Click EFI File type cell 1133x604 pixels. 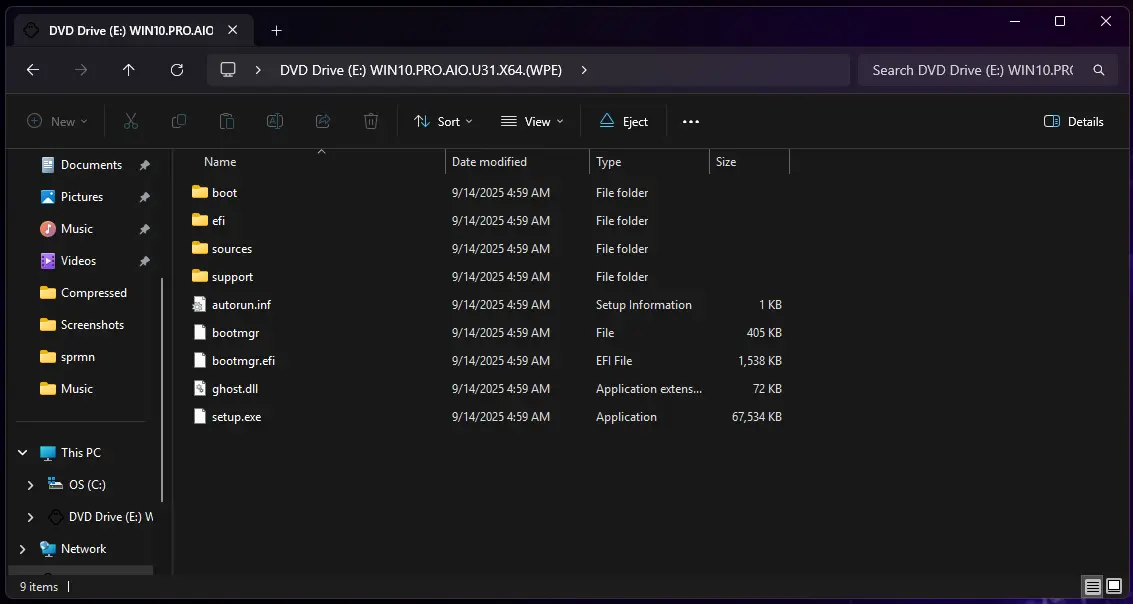pyautogui.click(x=614, y=361)
